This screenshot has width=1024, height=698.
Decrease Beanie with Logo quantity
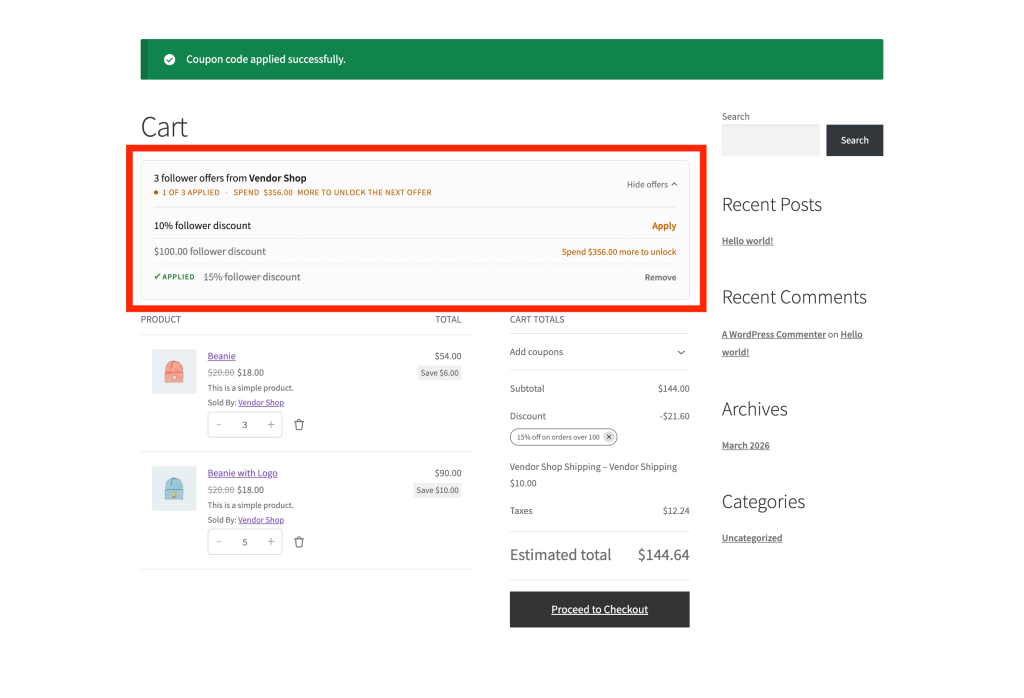219,542
